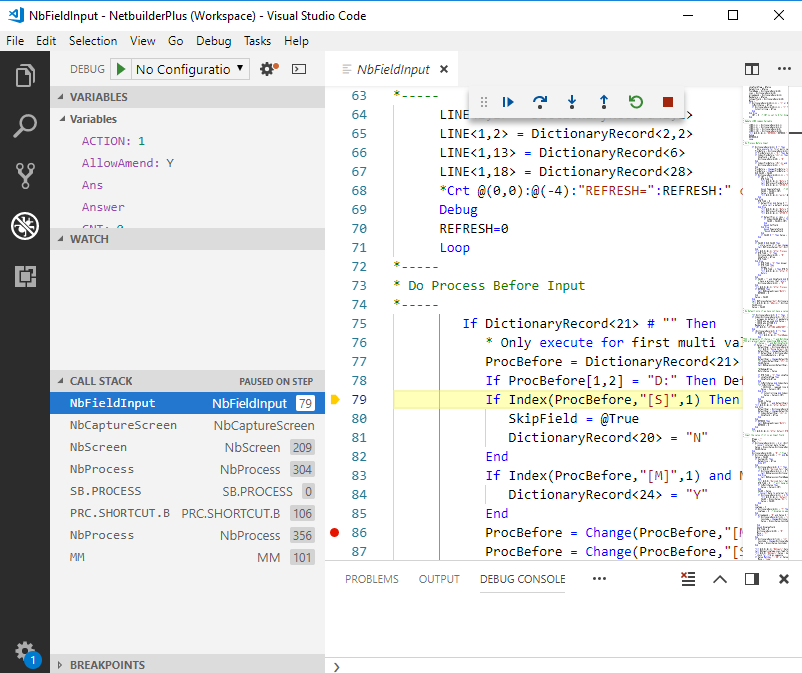
Task: Switch to the OUTPUT panel tab
Action: (439, 579)
